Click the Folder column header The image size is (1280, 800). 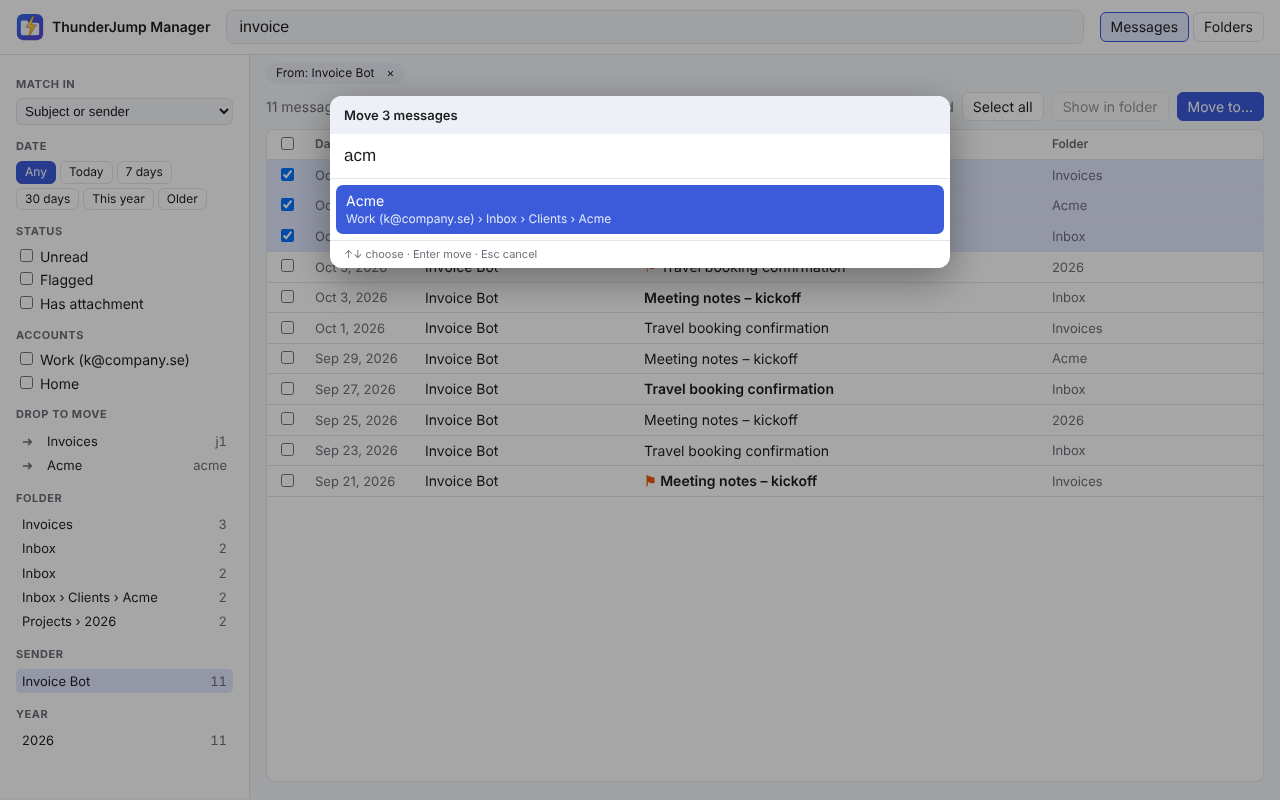(1069, 144)
